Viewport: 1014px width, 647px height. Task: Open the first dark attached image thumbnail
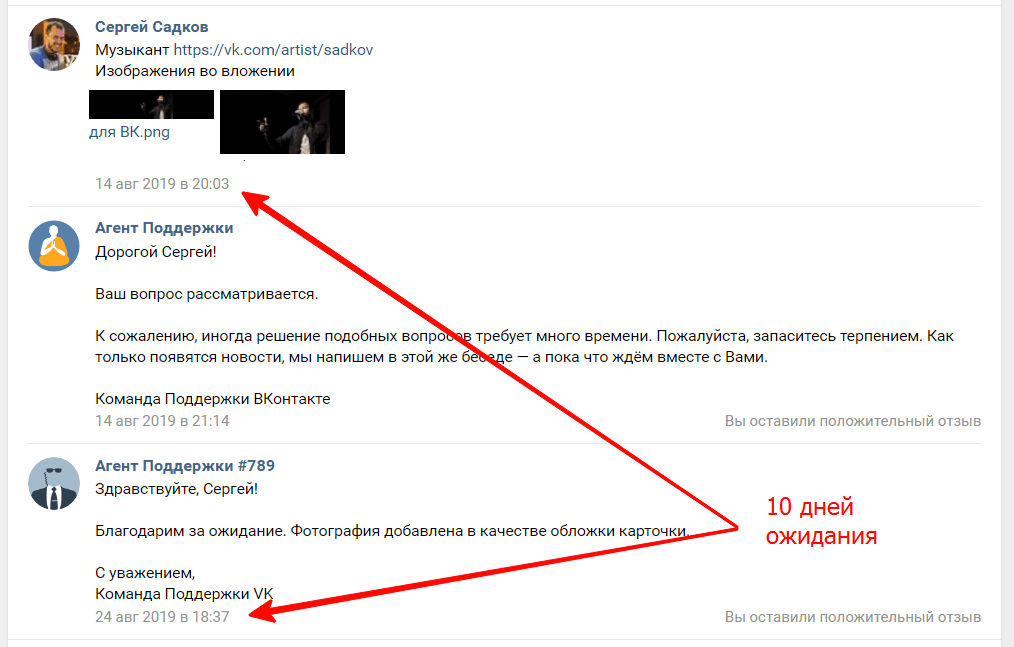[151, 105]
